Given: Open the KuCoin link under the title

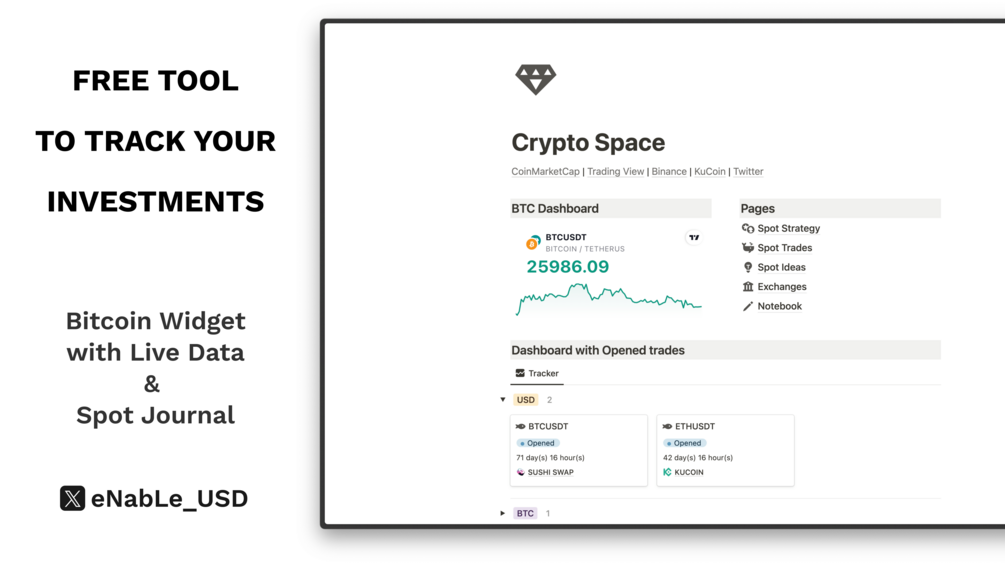Looking at the screenshot, I should coord(710,171).
